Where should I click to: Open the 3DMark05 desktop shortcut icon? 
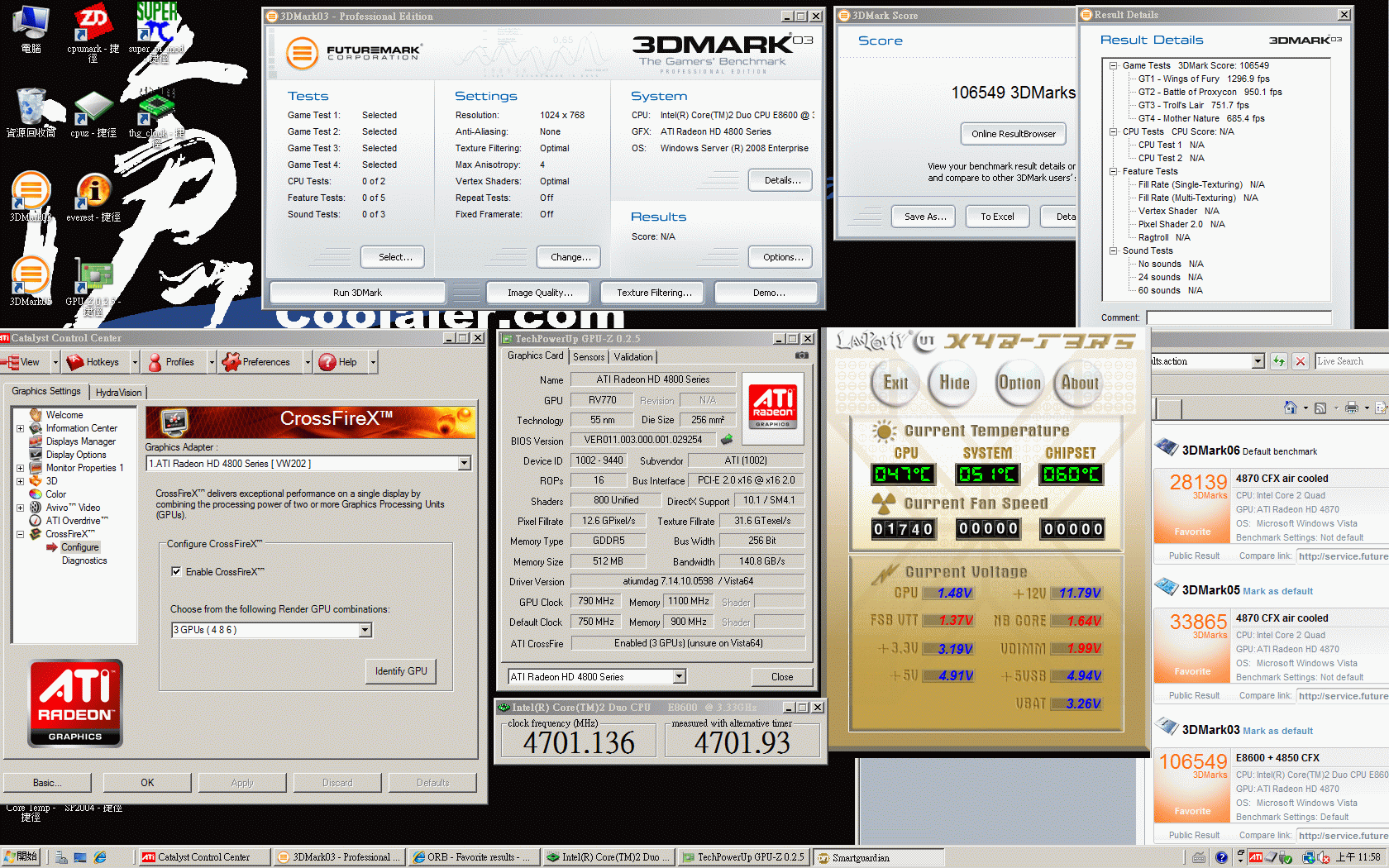(31, 279)
